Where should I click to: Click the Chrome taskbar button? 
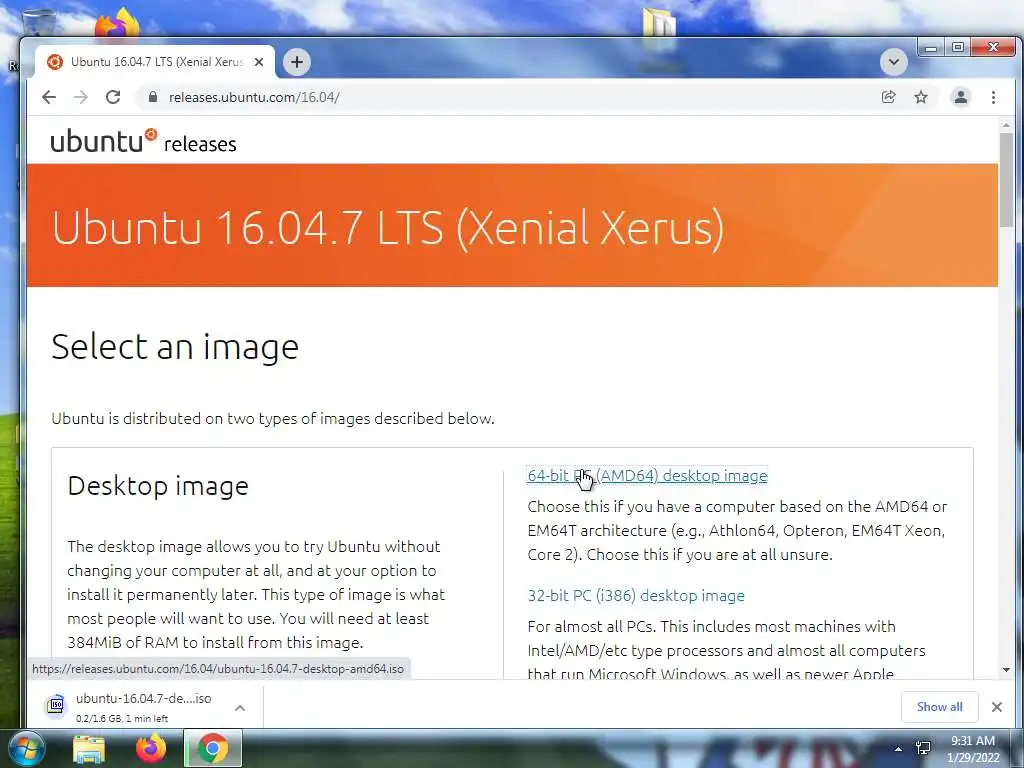(x=213, y=748)
